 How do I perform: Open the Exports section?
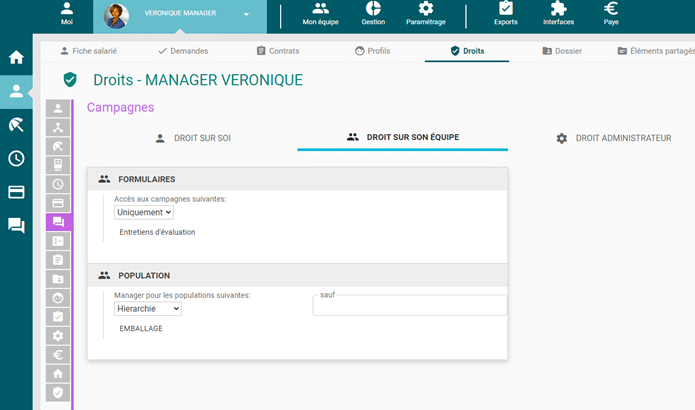tap(506, 14)
